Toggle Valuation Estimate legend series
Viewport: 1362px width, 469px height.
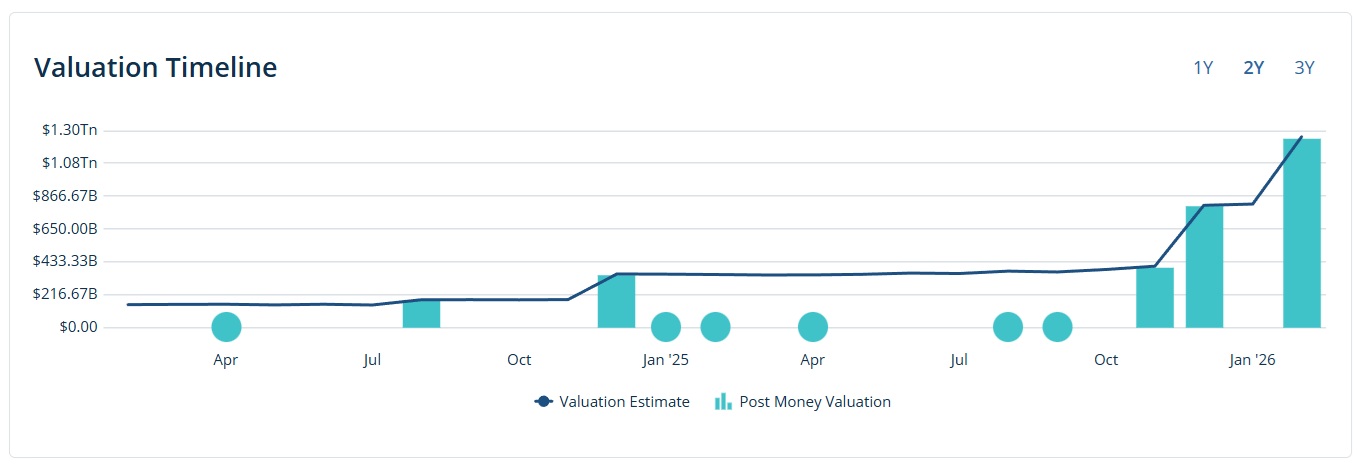click(612, 402)
